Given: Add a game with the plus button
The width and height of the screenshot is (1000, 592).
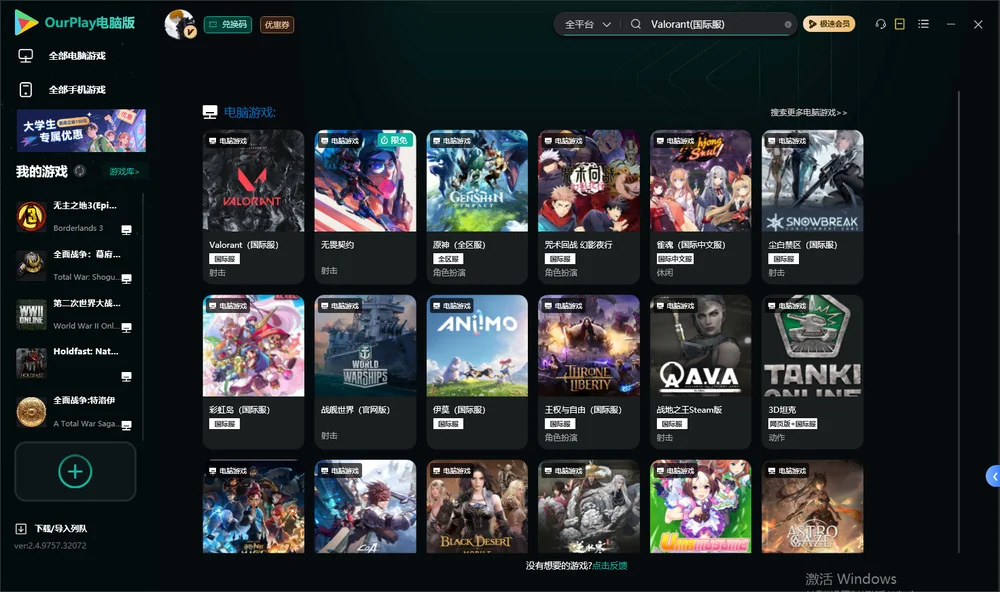Looking at the screenshot, I should point(75,471).
